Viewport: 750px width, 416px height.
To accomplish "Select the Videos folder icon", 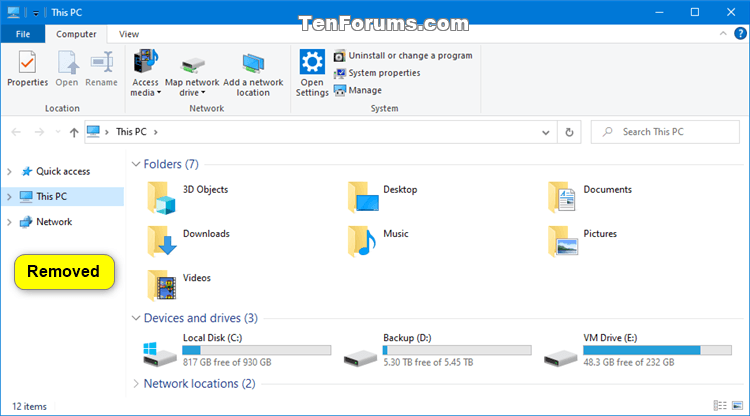I will point(162,285).
